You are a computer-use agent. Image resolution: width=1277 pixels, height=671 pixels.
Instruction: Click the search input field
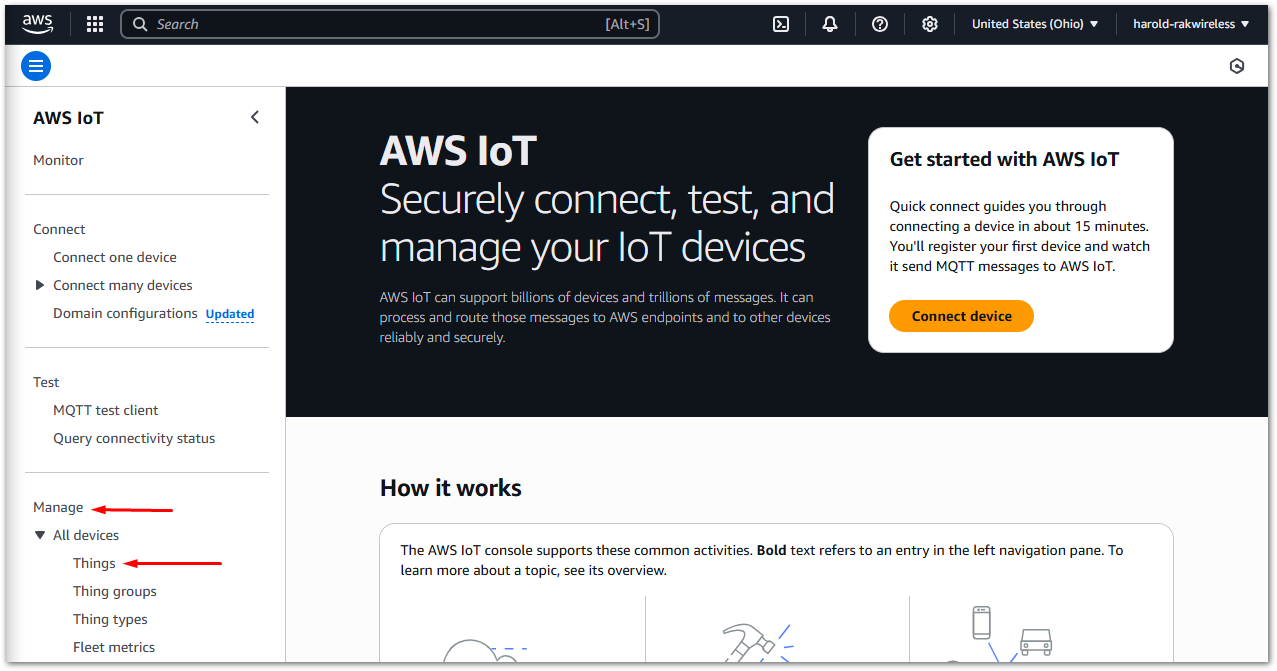(x=390, y=23)
